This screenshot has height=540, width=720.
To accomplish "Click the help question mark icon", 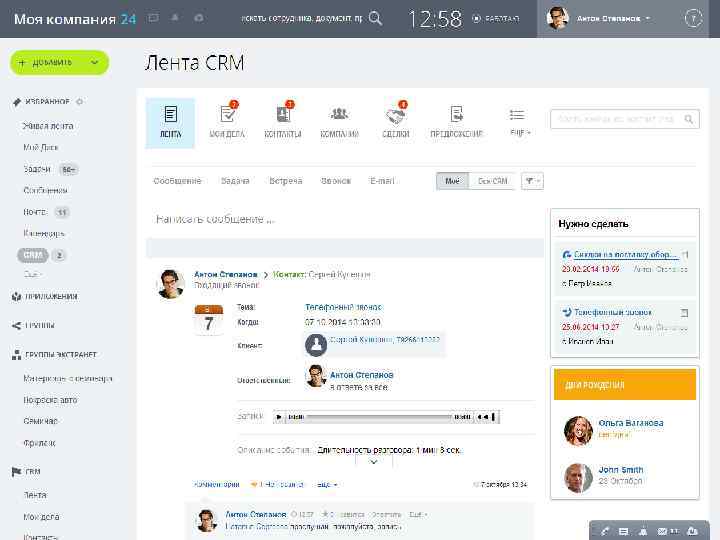I will (693, 19).
